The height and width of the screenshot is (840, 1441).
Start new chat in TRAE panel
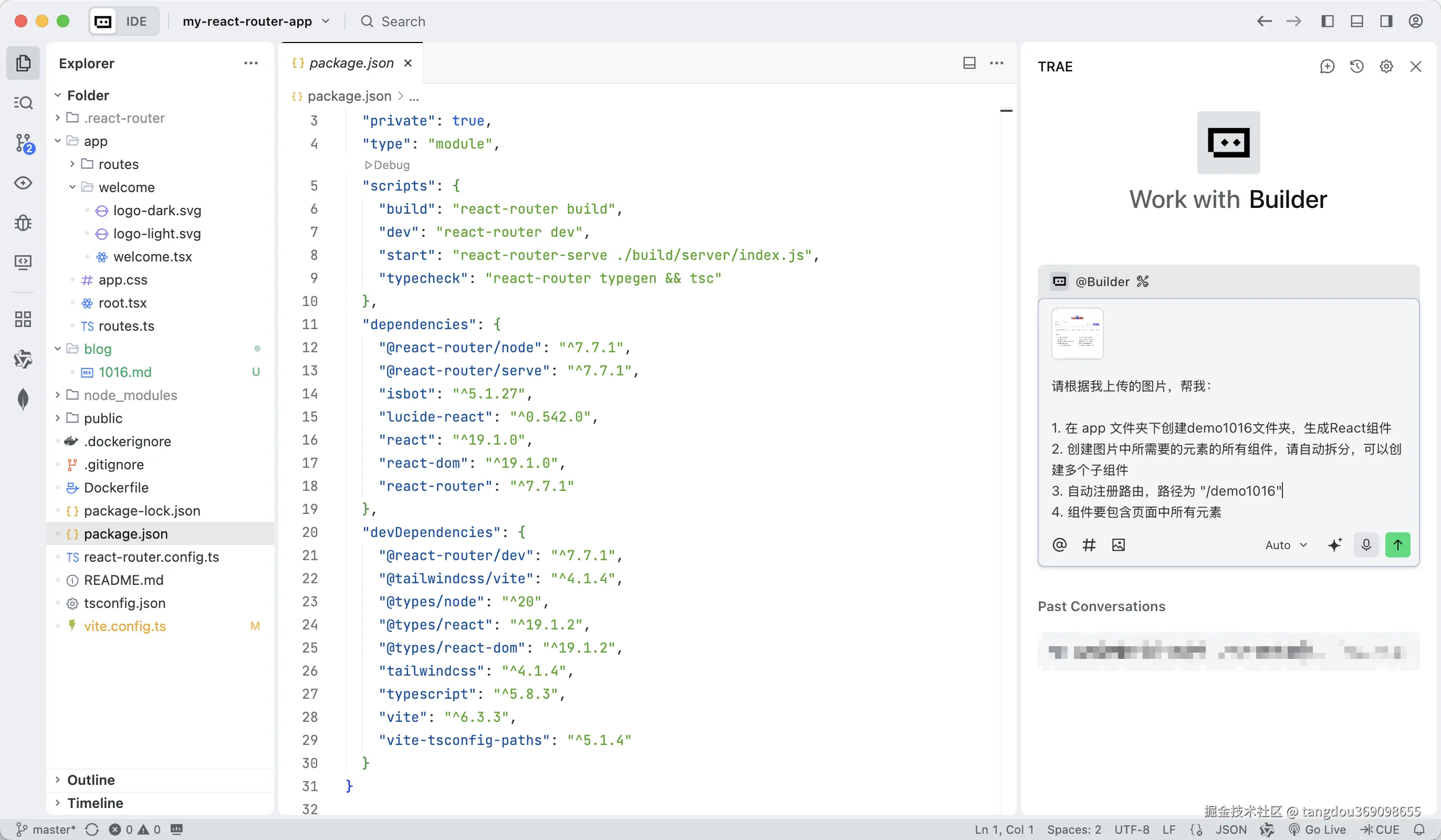pyautogui.click(x=1327, y=67)
